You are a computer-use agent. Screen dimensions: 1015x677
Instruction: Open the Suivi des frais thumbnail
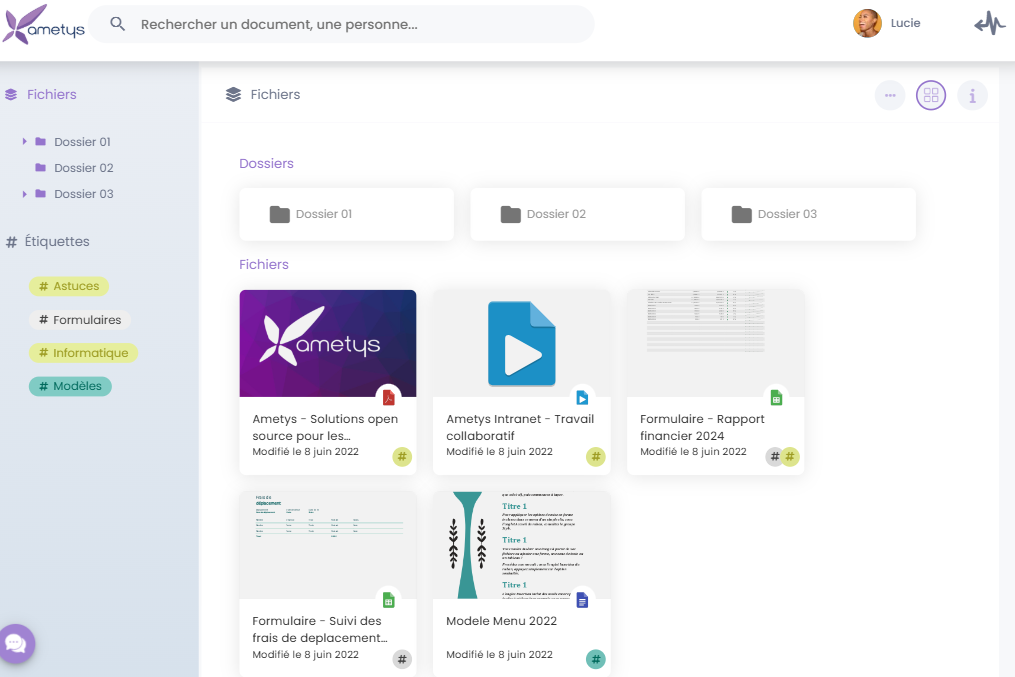pos(328,545)
